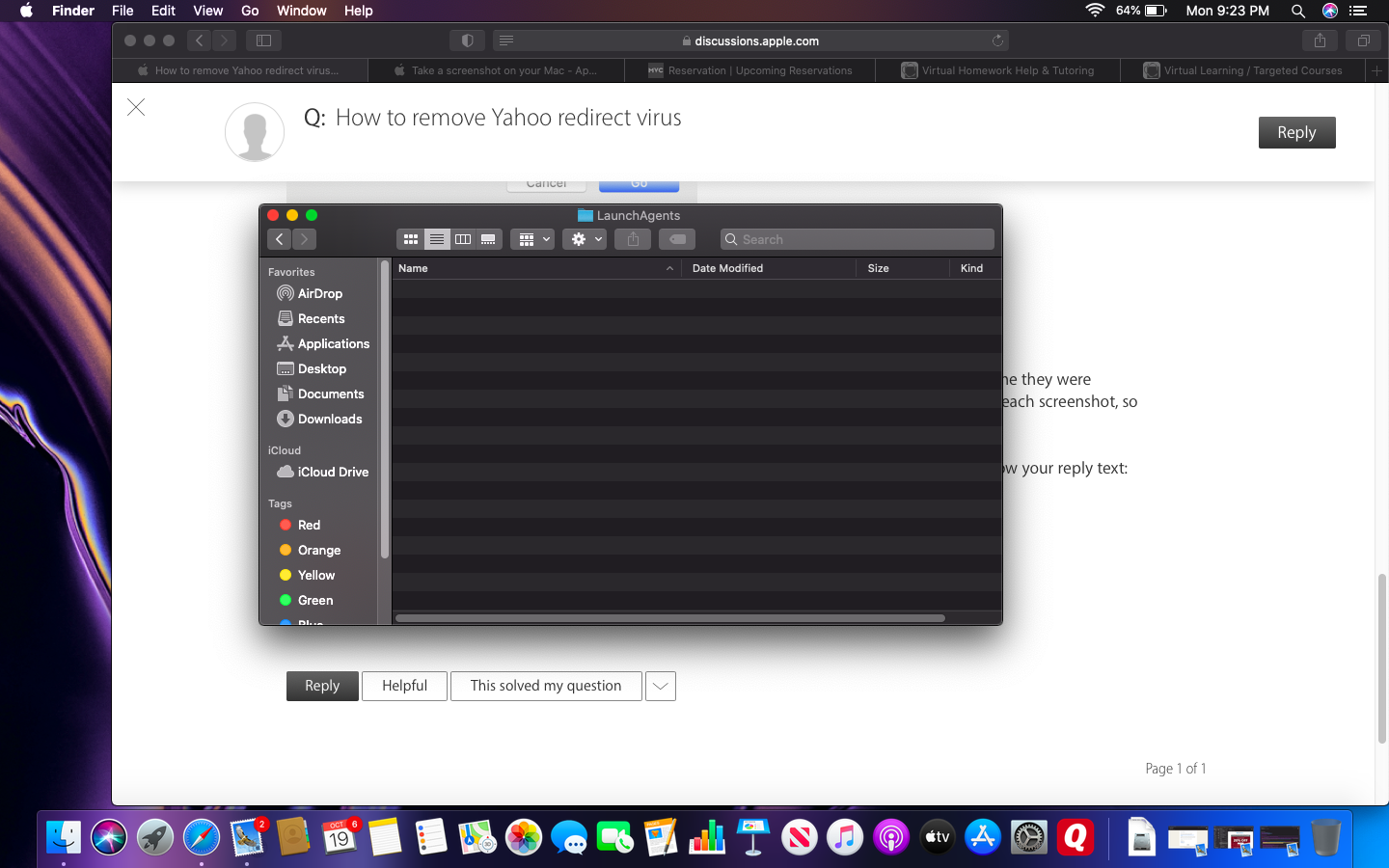This screenshot has height=868, width=1389.
Task: Click the Safari back arrow button
Action: pyautogui.click(x=200, y=41)
